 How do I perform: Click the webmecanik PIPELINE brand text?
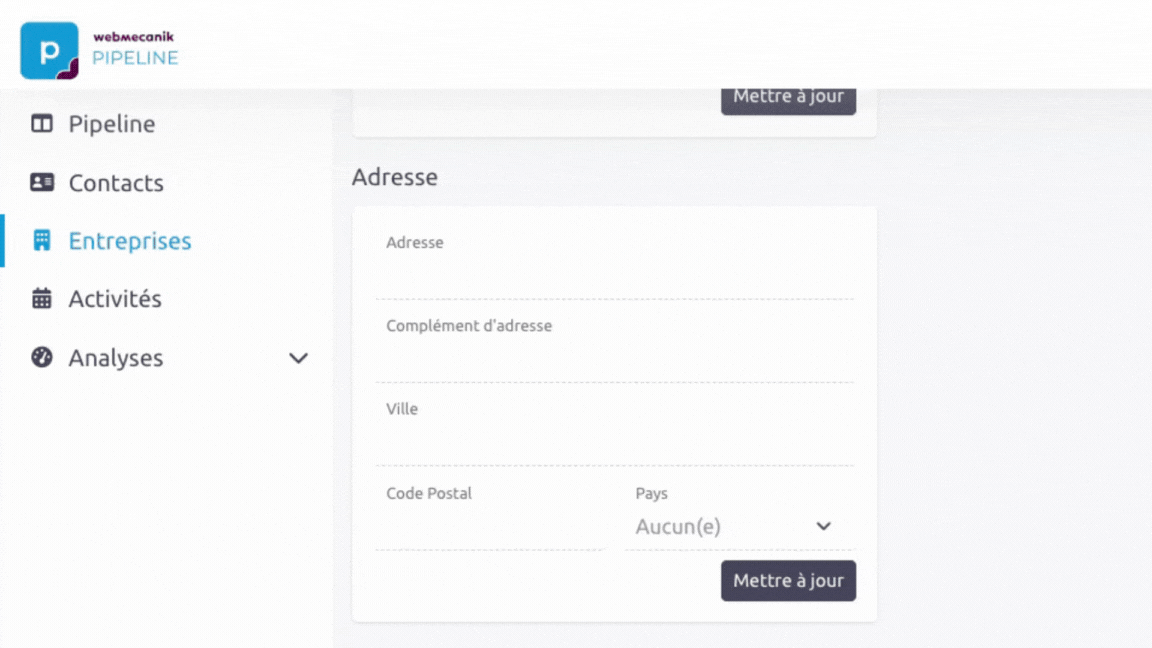click(135, 49)
